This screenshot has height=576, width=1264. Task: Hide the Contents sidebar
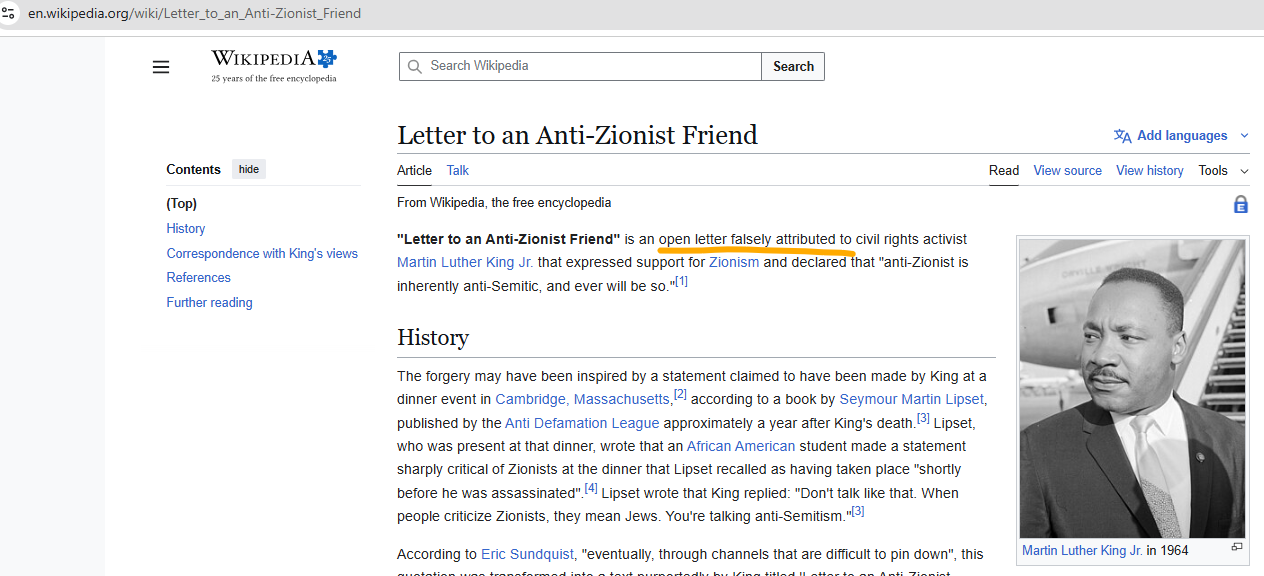click(249, 169)
